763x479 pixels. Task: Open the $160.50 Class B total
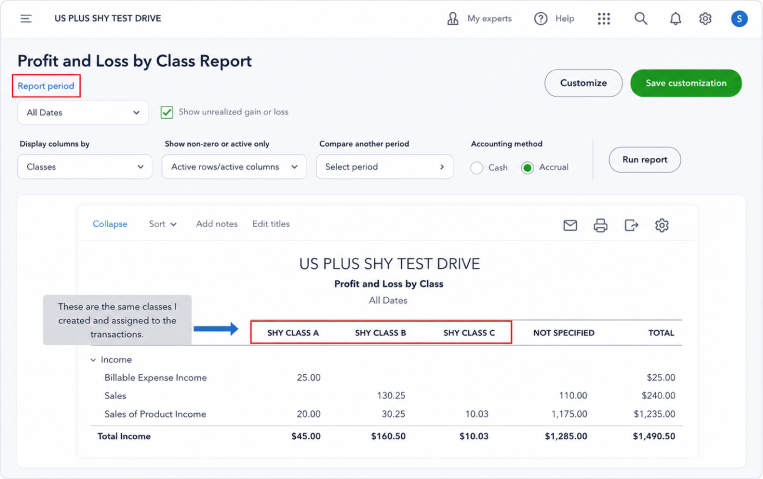coord(388,436)
